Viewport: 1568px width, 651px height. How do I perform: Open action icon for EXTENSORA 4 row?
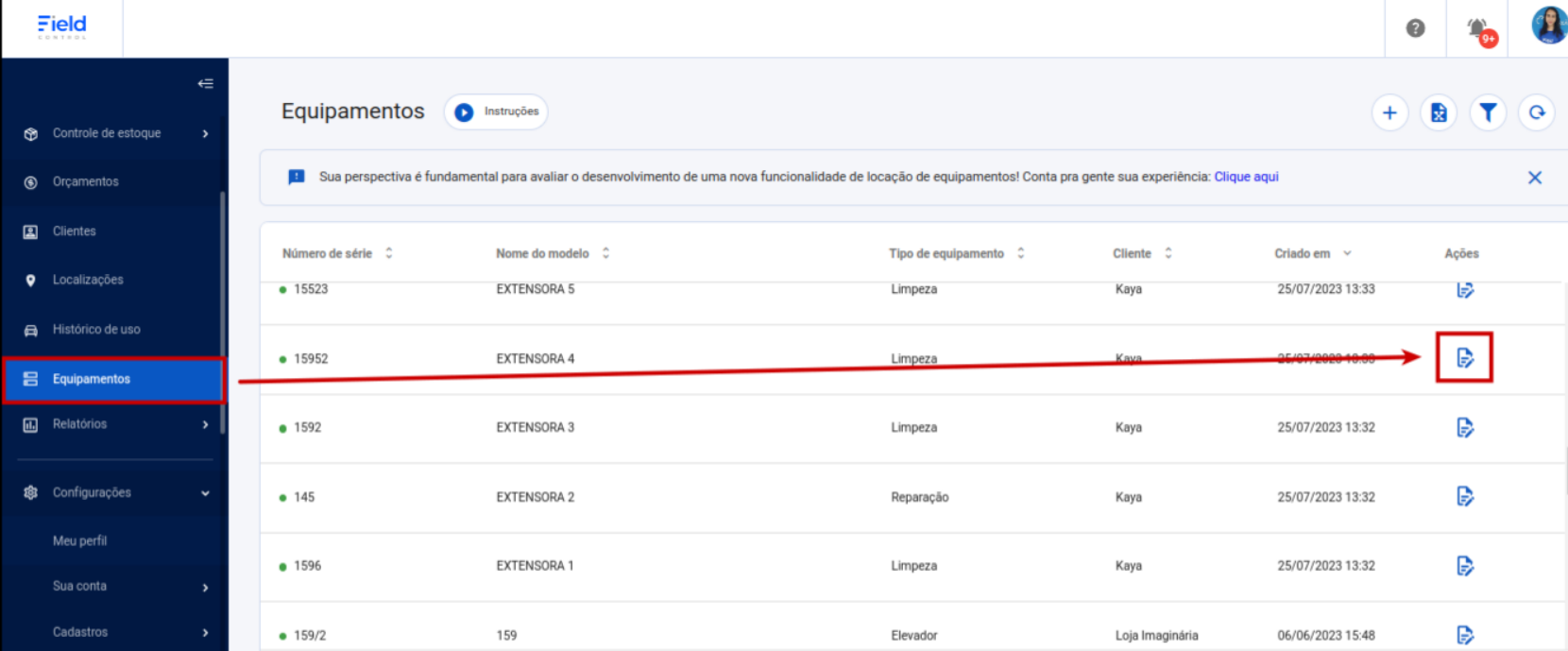point(1465,357)
